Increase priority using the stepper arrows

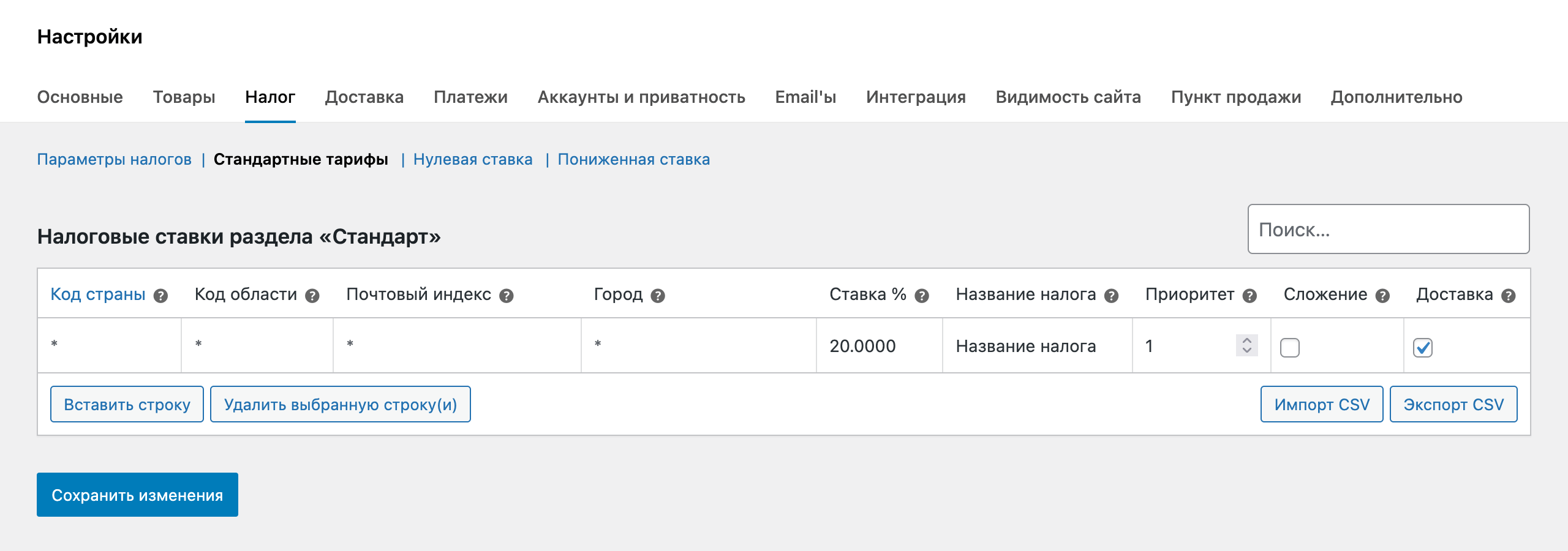[x=1247, y=340]
